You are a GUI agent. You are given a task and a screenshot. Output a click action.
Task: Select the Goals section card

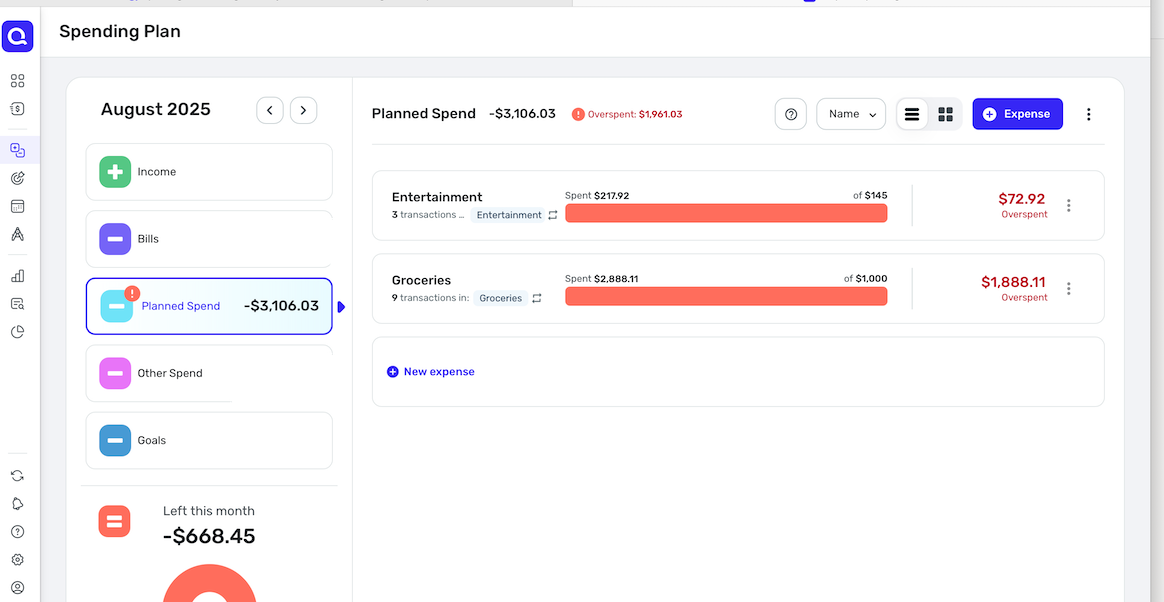pos(209,440)
